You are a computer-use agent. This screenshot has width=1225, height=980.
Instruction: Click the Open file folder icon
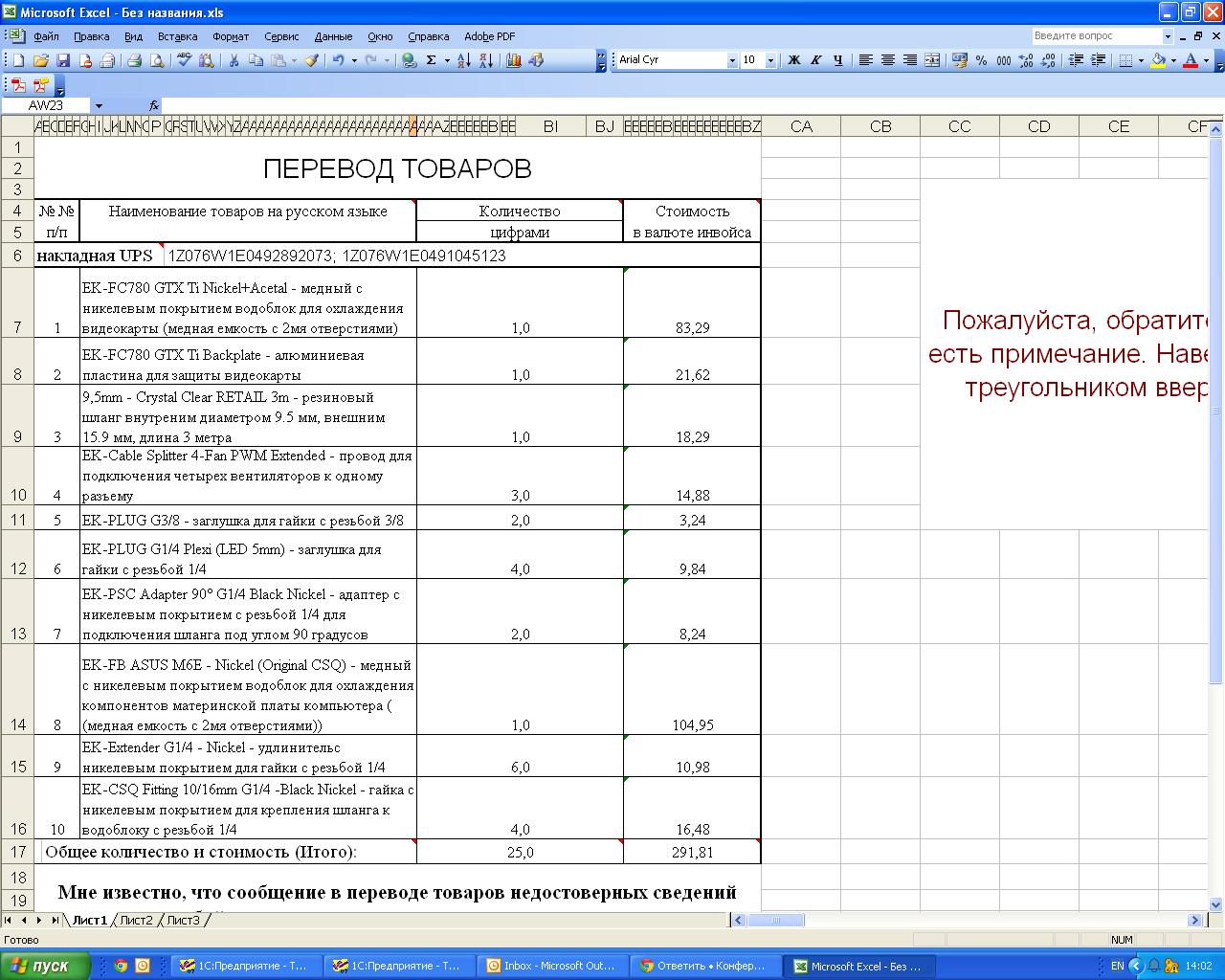pos(41,60)
